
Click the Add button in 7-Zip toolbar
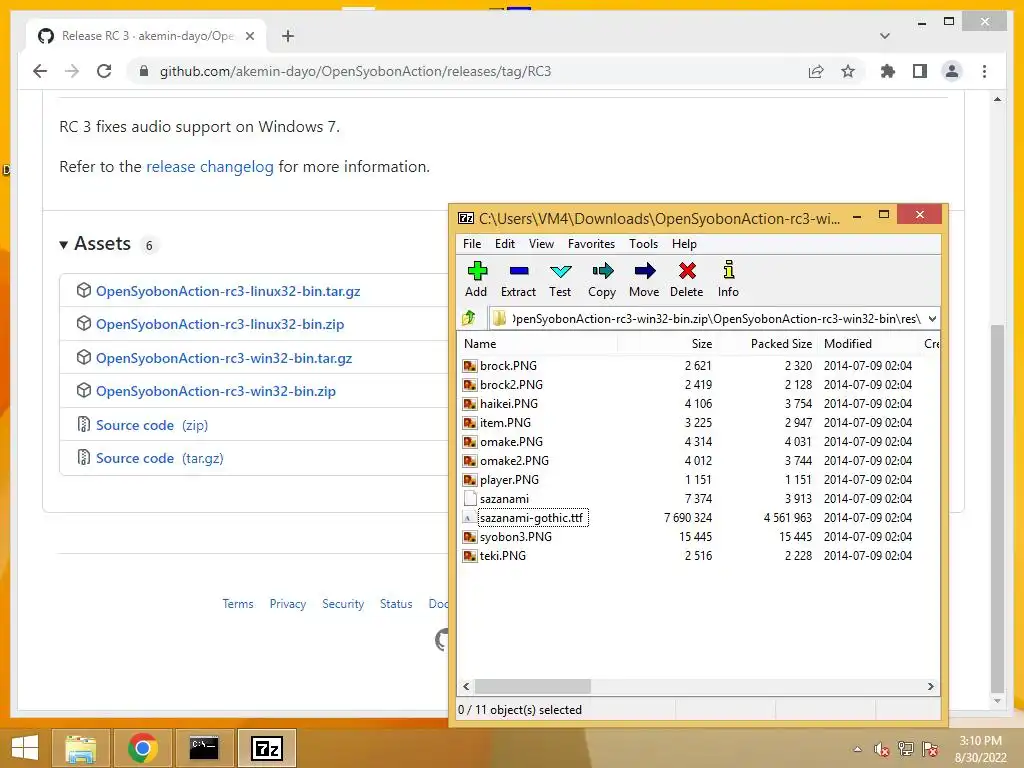[476, 279]
